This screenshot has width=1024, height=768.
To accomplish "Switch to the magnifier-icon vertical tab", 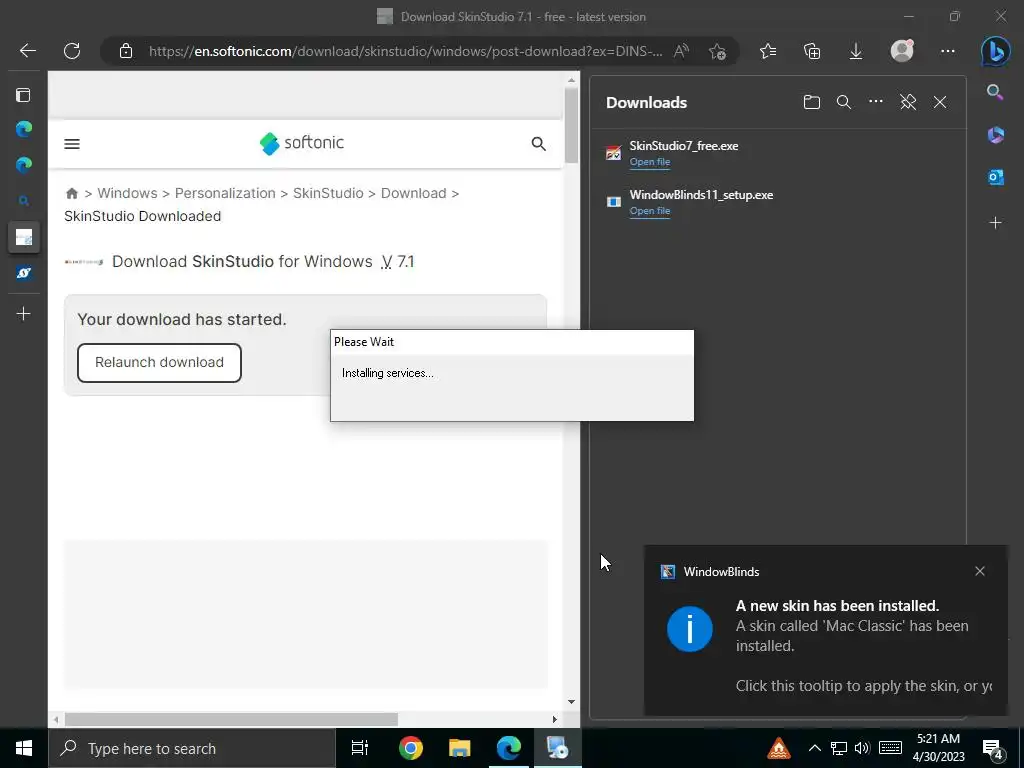I will tap(24, 201).
